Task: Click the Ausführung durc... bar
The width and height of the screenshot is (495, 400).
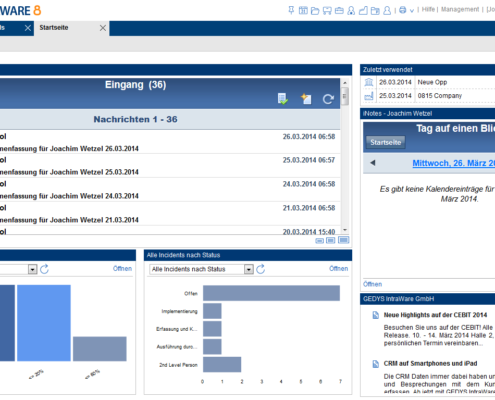Action: point(212,347)
